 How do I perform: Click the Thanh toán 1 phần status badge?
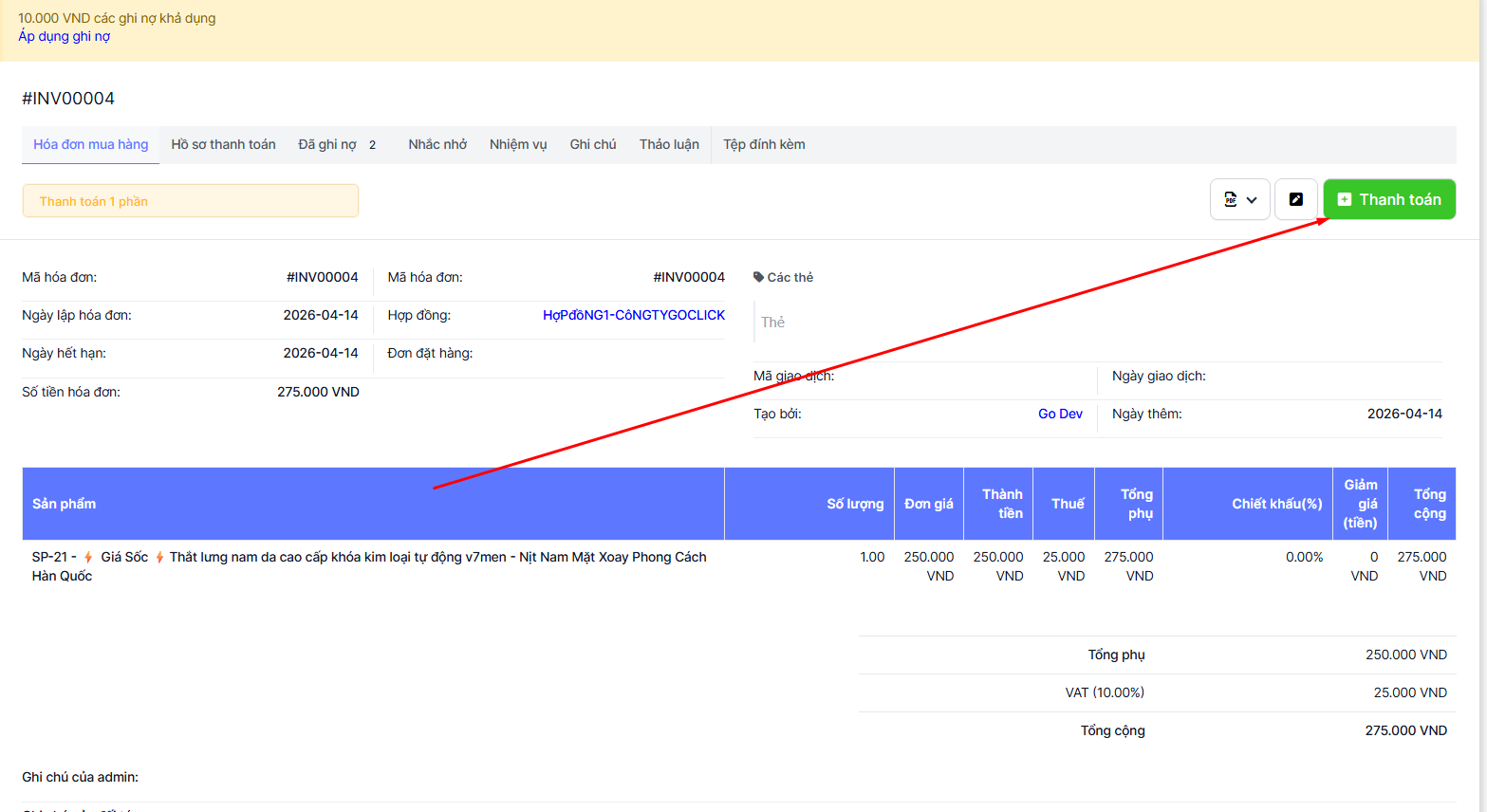tap(190, 201)
